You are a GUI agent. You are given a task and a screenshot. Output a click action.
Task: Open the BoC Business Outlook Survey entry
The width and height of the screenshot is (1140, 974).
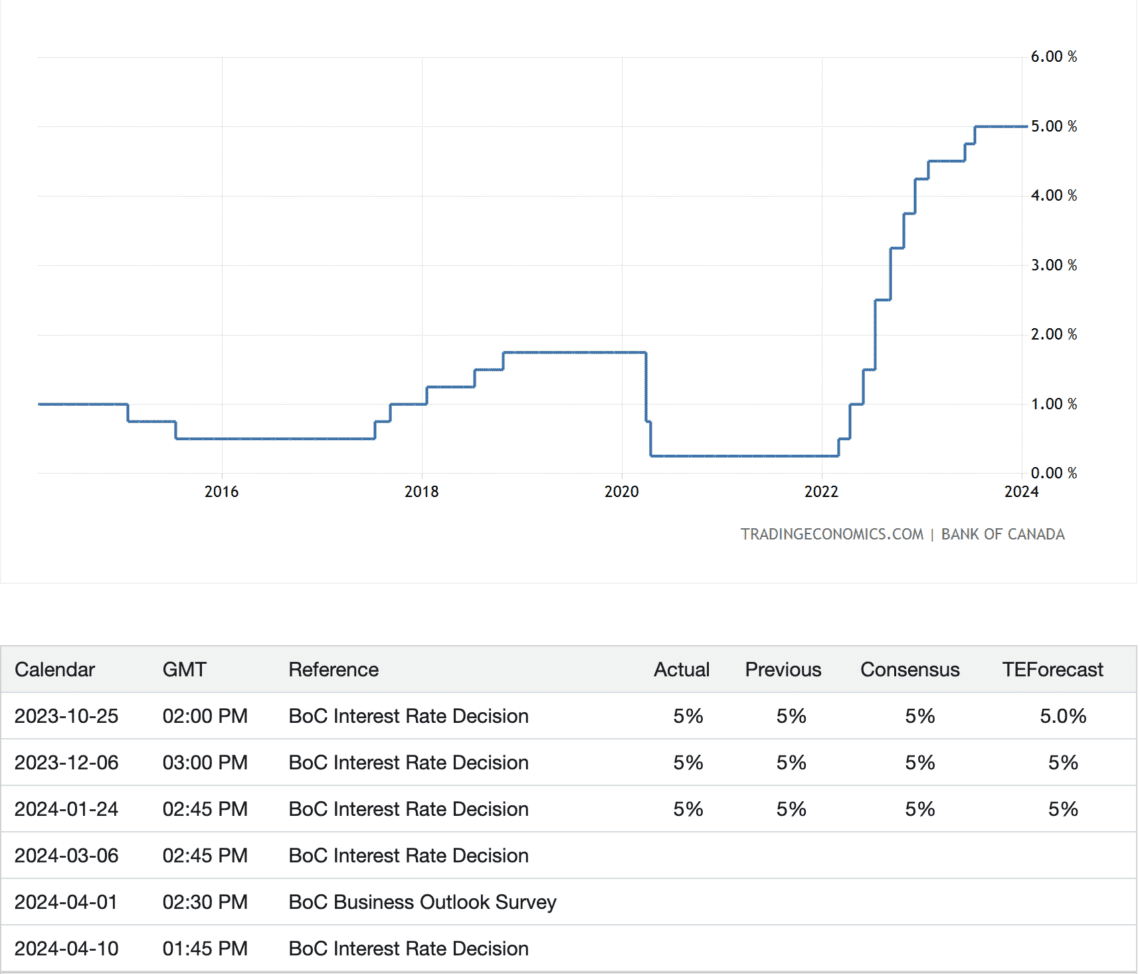(422, 902)
